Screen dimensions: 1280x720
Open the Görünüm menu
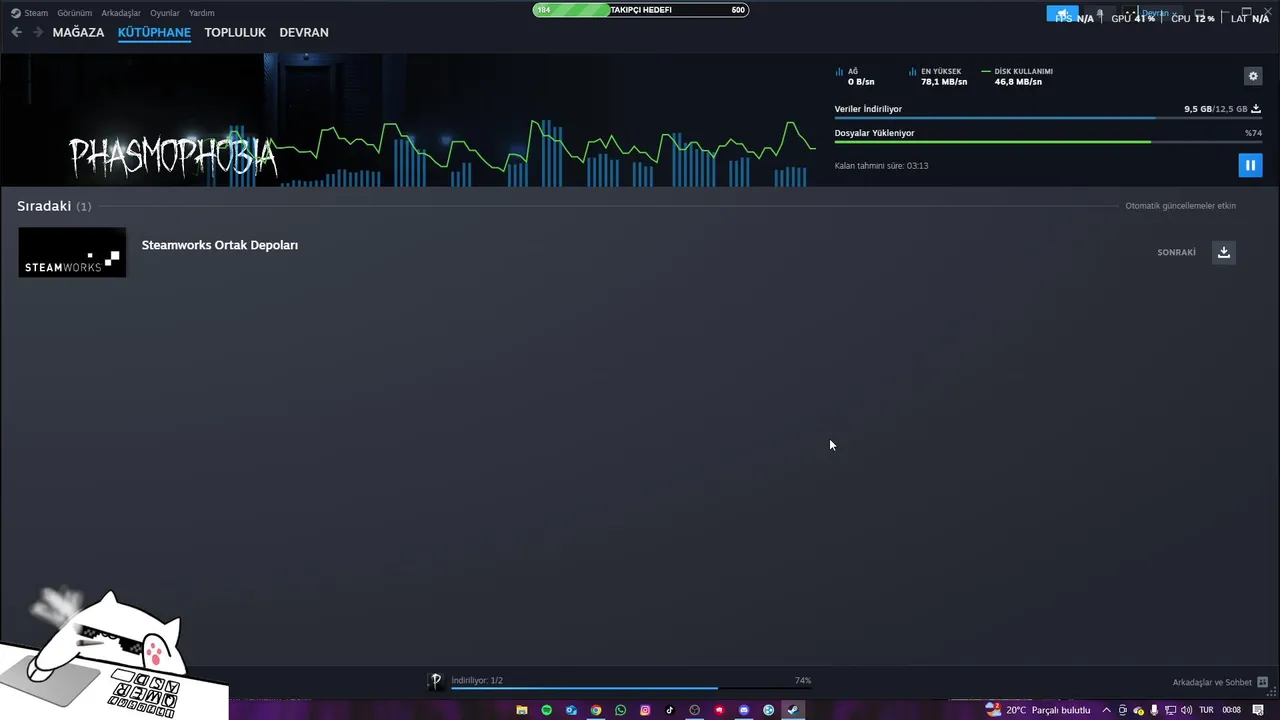[x=74, y=13]
